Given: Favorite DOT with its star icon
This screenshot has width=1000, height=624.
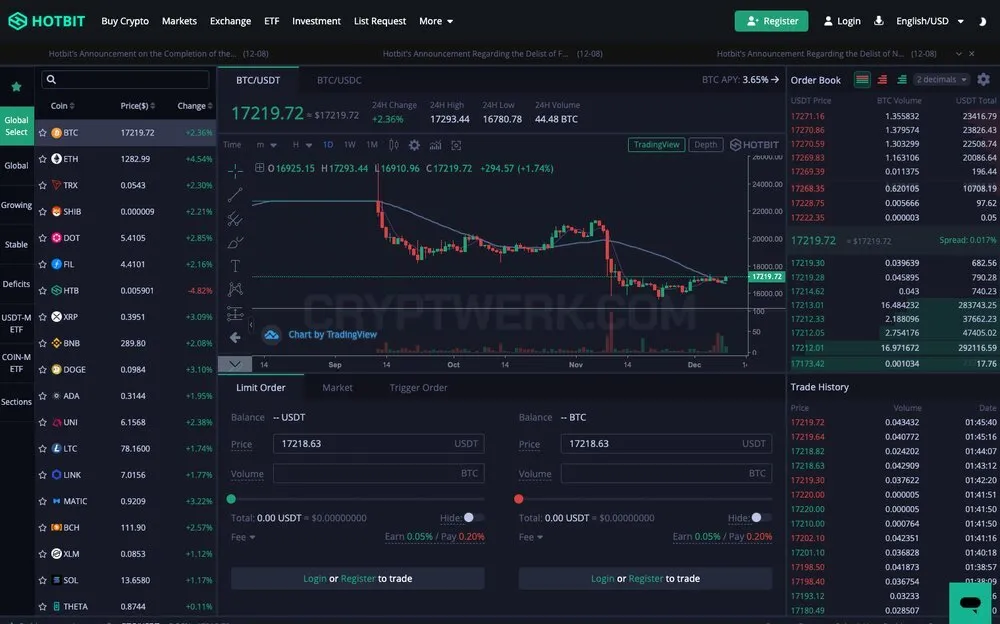Looking at the screenshot, I should tap(43, 238).
